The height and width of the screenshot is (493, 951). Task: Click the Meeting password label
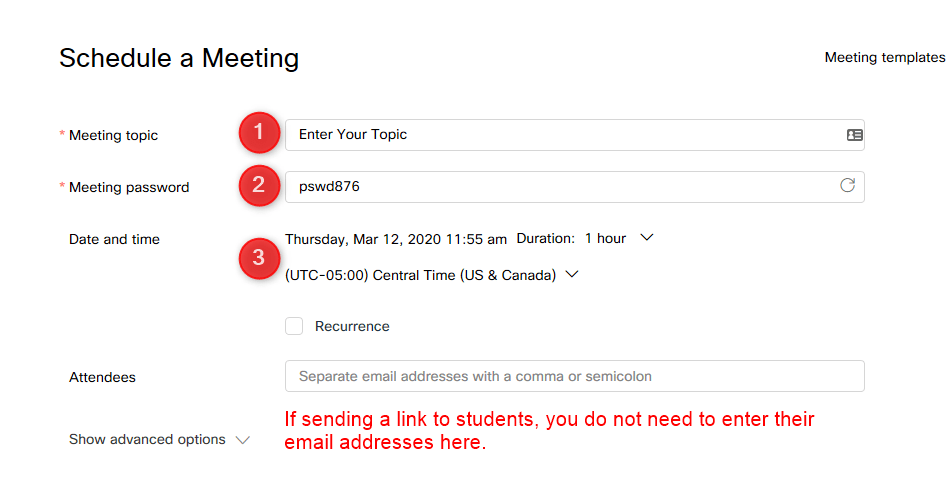(x=129, y=187)
